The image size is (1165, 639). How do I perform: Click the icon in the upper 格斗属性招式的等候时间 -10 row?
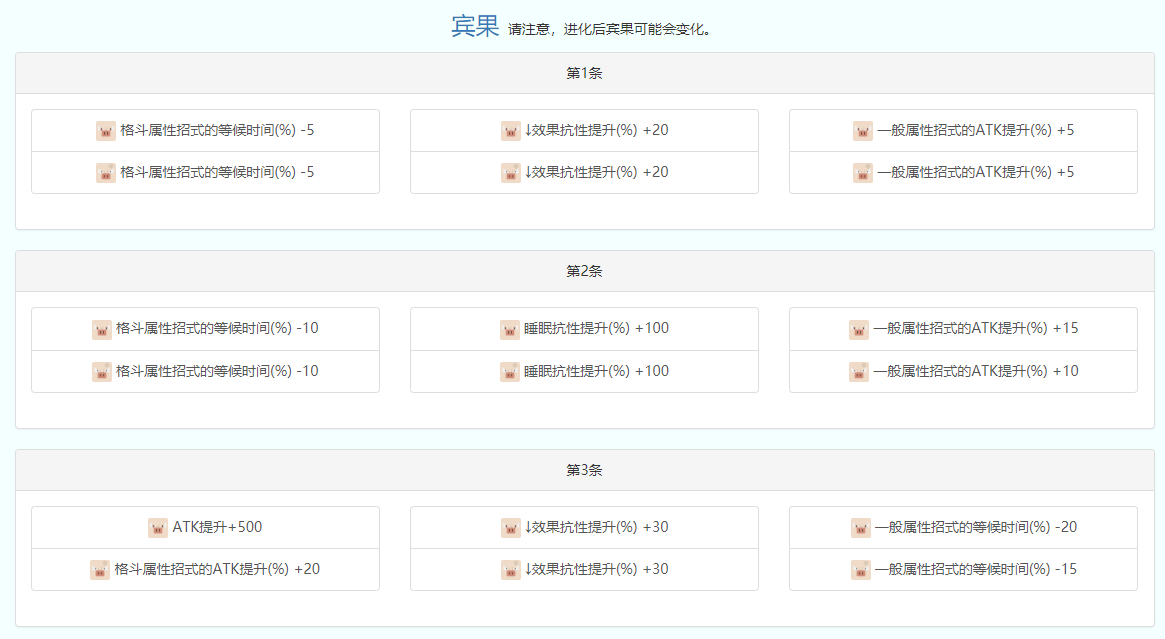[x=102, y=329]
